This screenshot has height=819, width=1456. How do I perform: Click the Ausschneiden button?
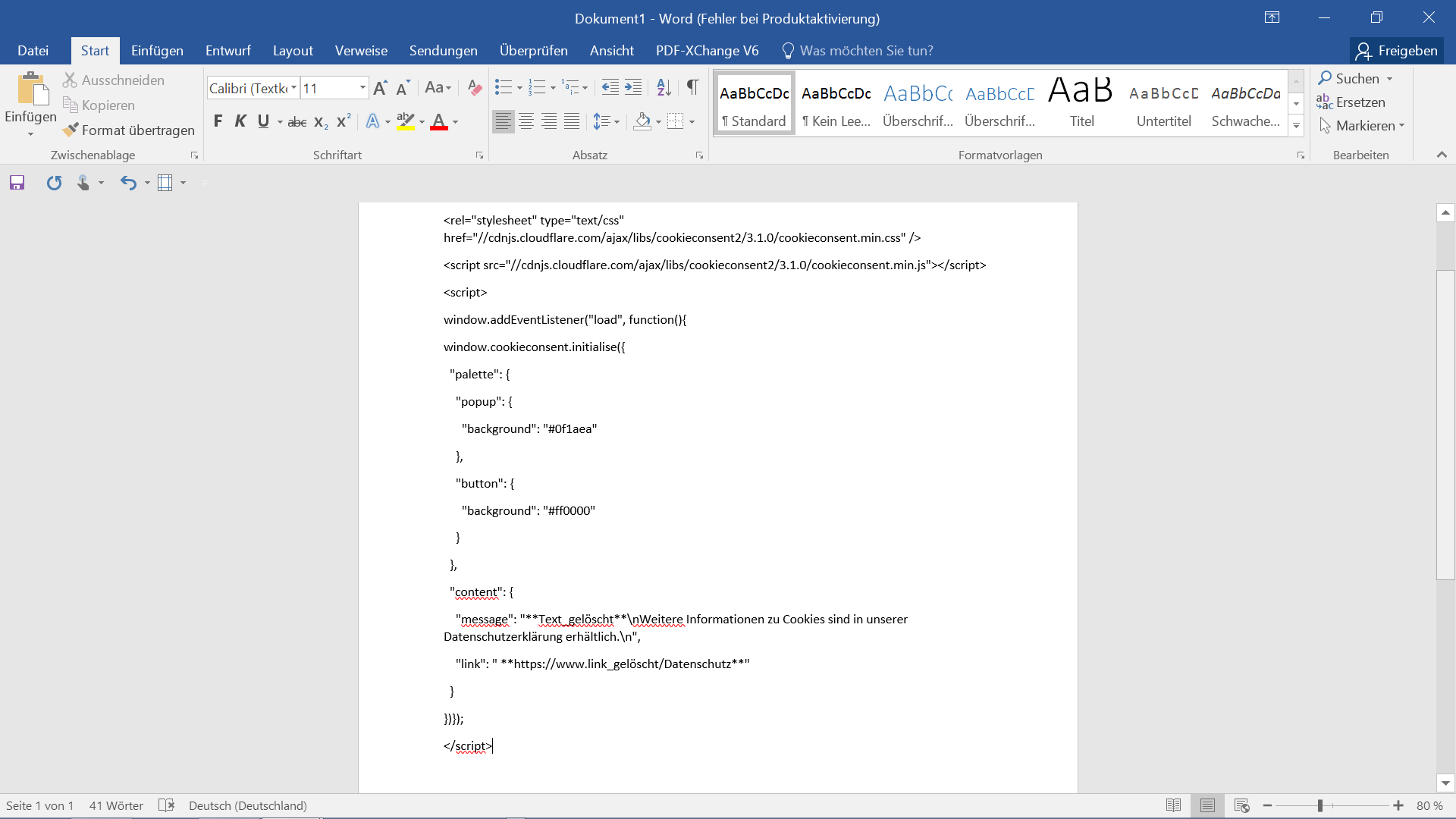pos(114,80)
